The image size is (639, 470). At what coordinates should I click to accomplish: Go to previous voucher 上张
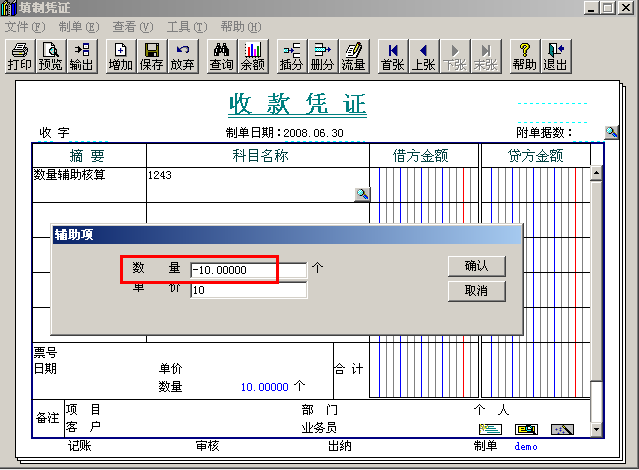424,56
